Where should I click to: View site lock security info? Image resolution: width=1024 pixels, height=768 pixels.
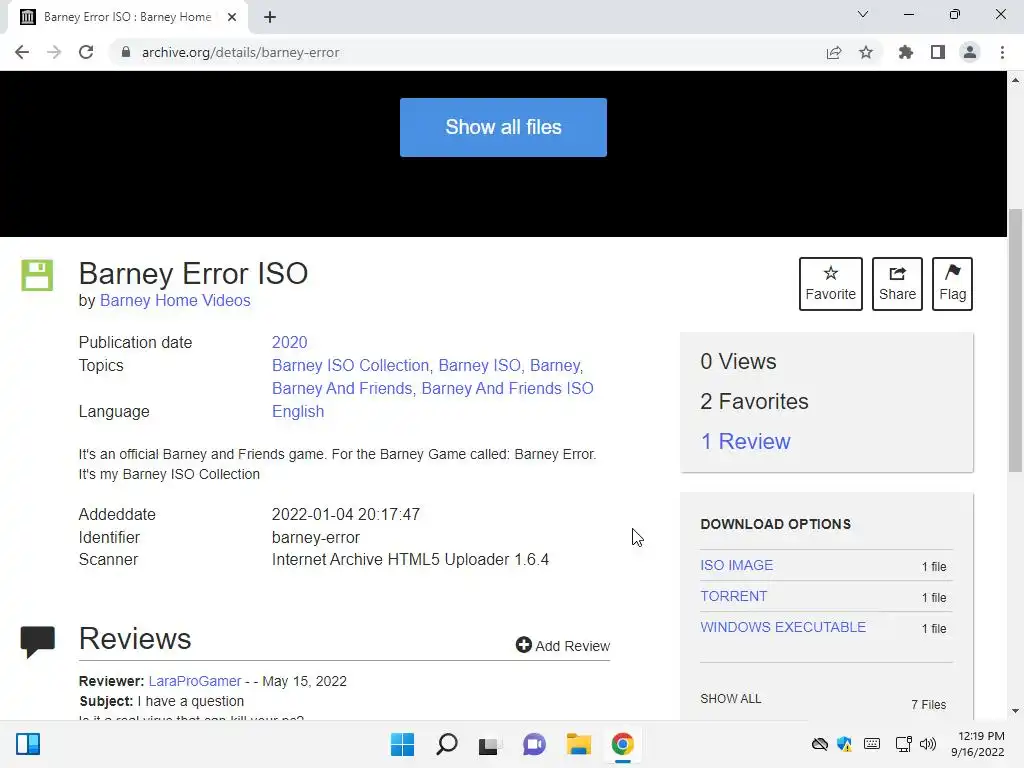click(126, 52)
